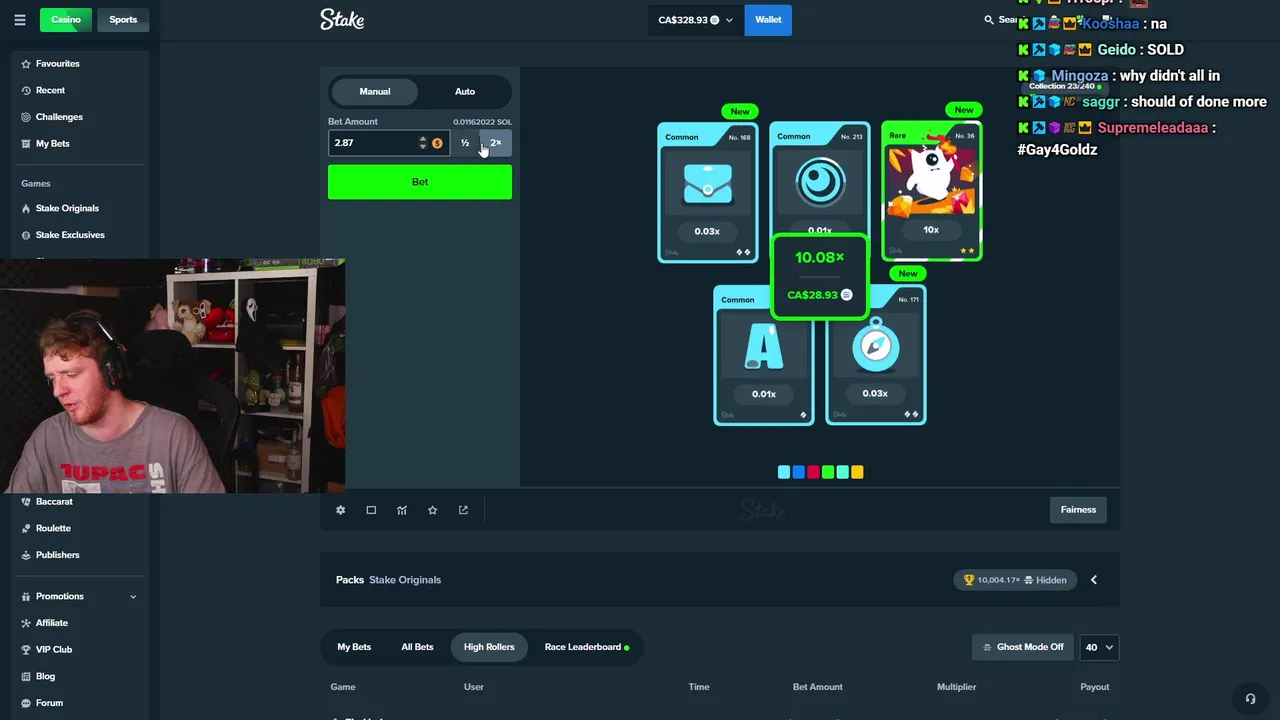This screenshot has height=720, width=1280.
Task: Click the Stake Originals link beside Packs
Action: coord(405,580)
